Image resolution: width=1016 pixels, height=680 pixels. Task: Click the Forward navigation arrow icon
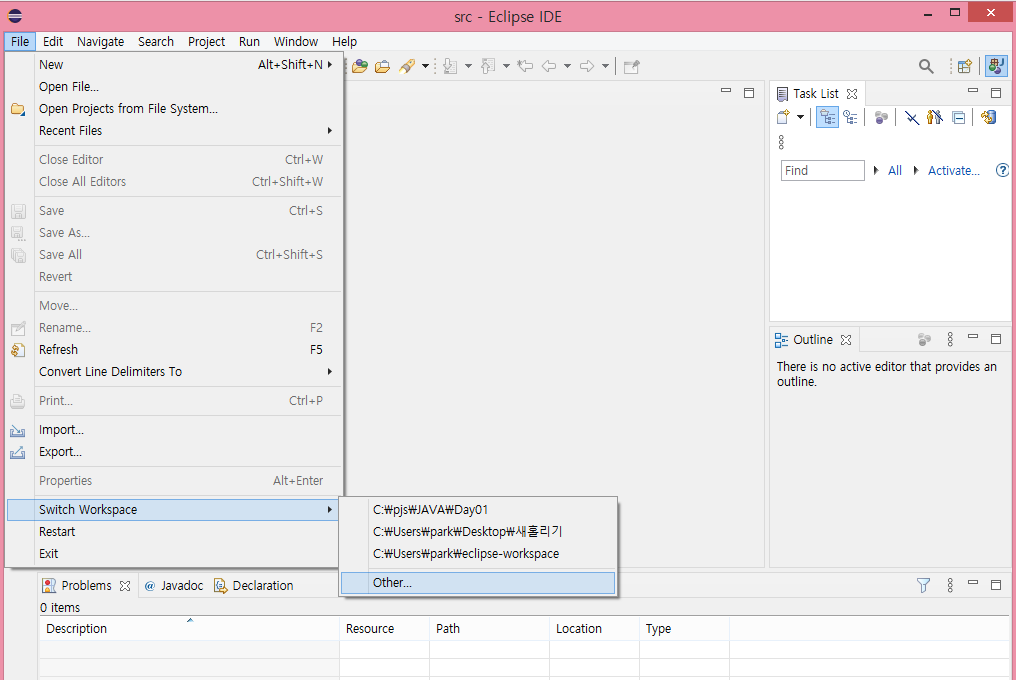click(586, 66)
